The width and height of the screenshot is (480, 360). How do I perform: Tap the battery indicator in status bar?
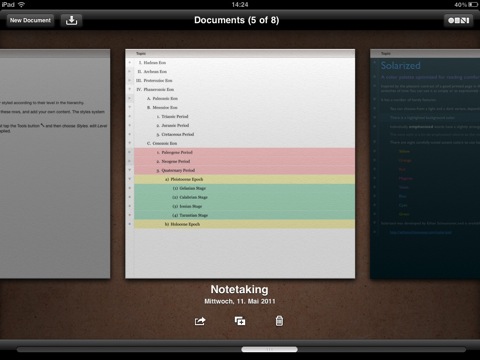(x=472, y=4)
